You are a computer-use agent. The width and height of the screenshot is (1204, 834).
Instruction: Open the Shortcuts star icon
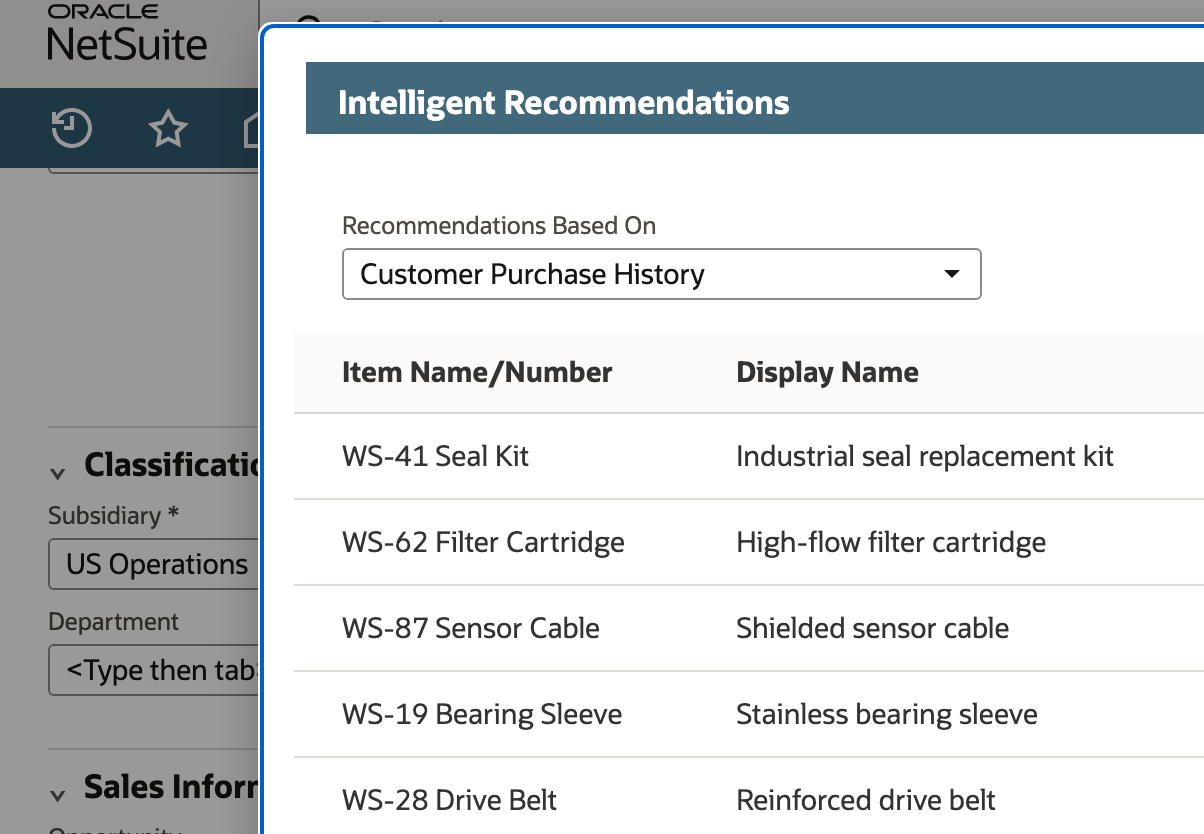point(168,129)
